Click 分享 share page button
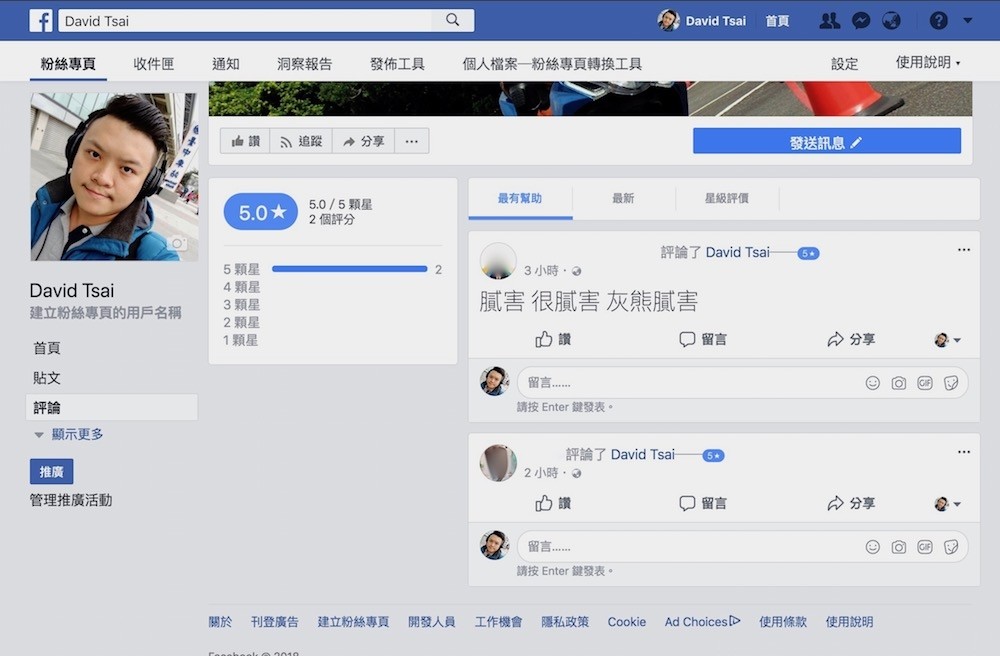 364,141
